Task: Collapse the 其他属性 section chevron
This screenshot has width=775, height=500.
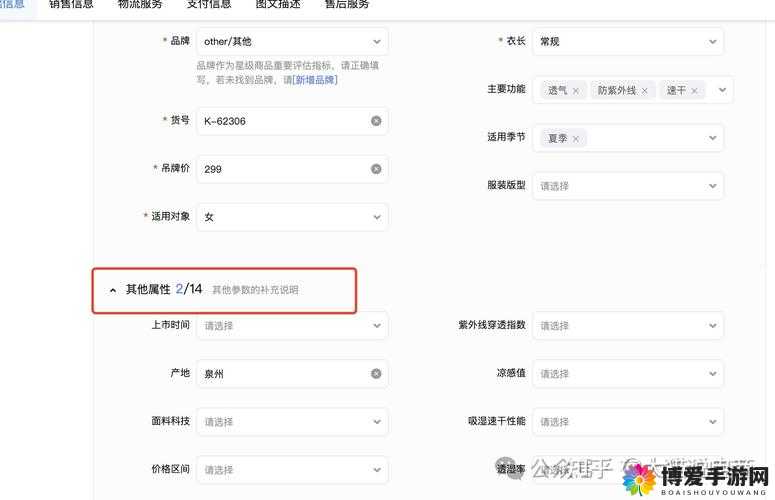Action: 113,290
